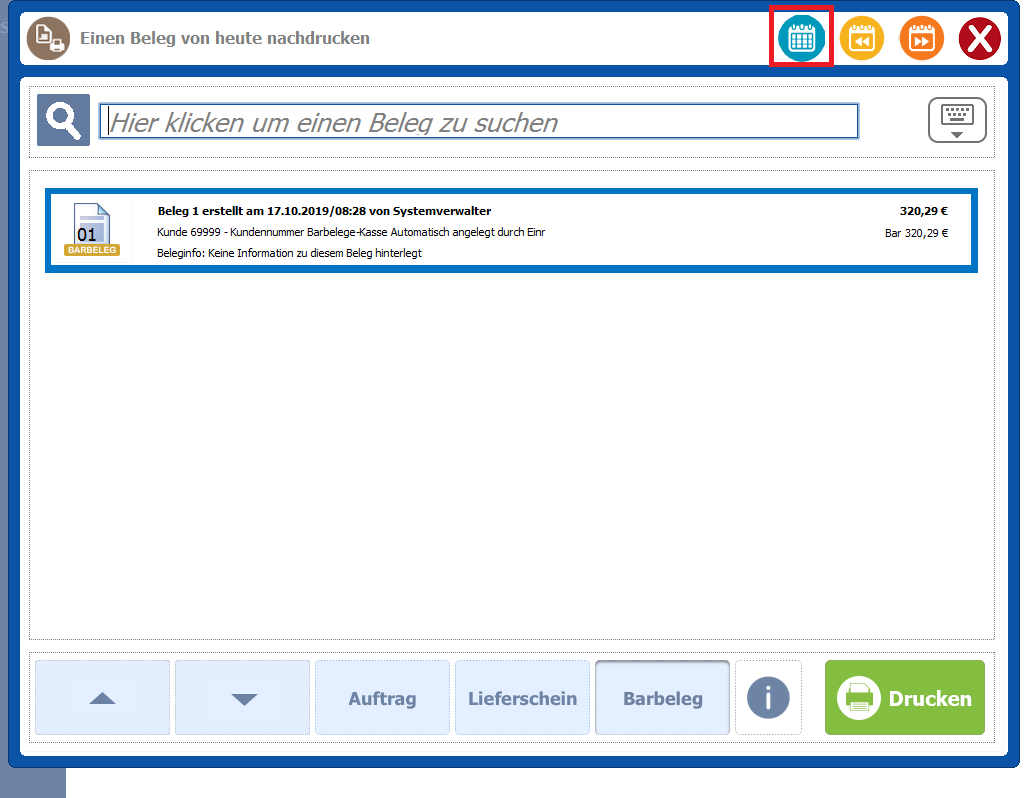This screenshot has height=798, width=1024.
Task: Click the Beleginfo line of the receipt
Action: 289,253
